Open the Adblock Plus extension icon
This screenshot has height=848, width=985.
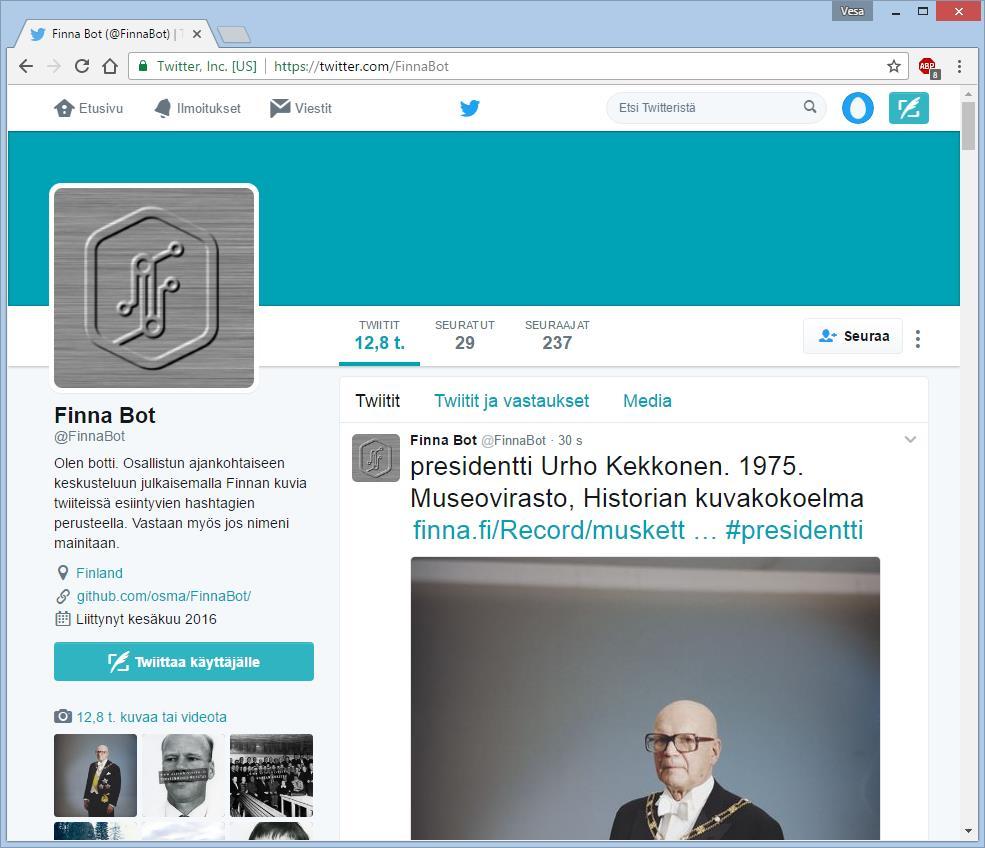coord(928,67)
